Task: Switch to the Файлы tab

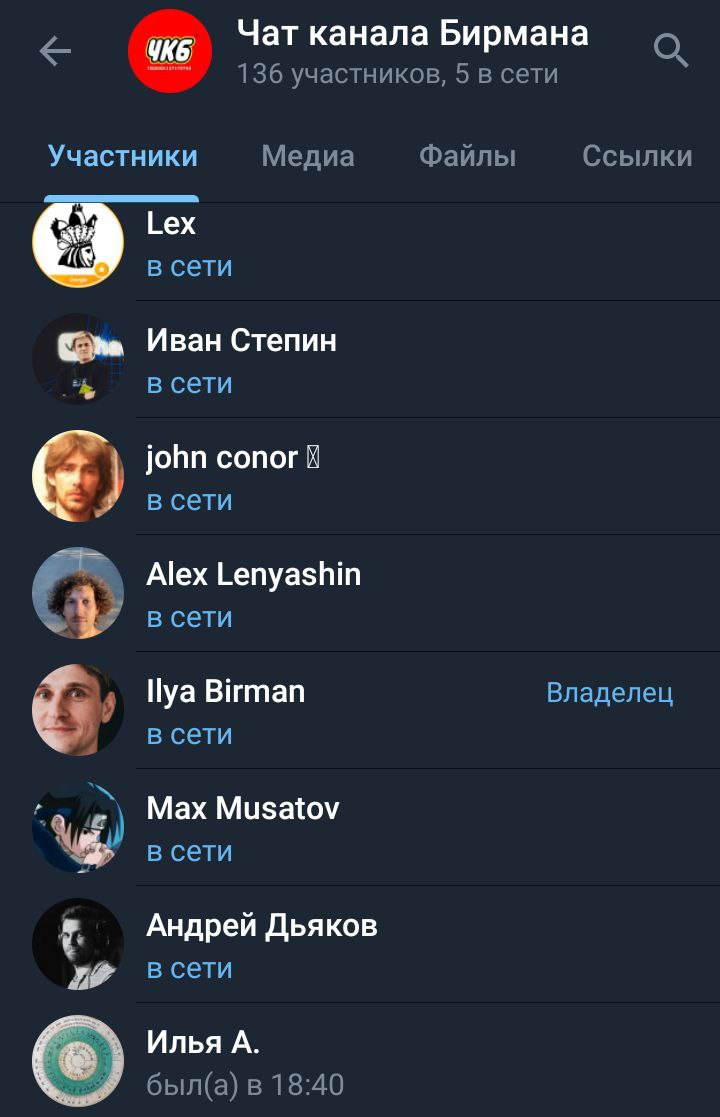Action: click(467, 156)
